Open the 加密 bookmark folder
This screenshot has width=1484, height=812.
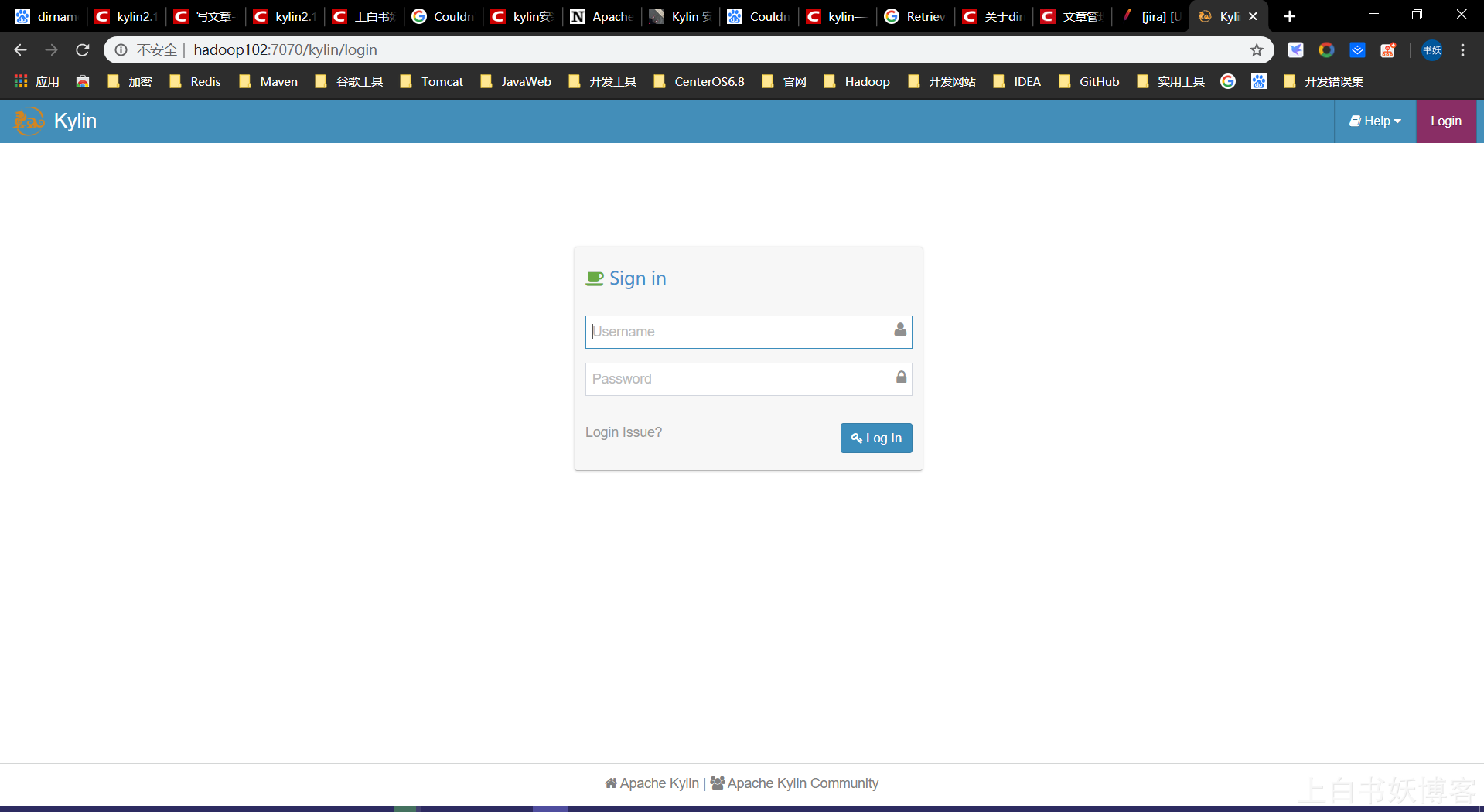pos(130,82)
